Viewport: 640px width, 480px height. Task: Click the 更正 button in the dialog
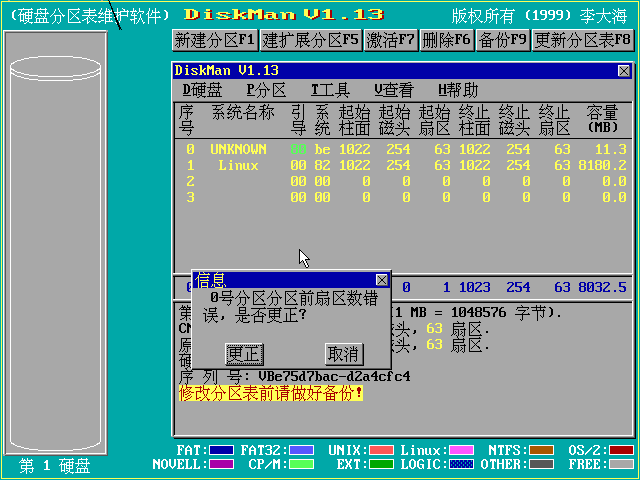click(244, 354)
